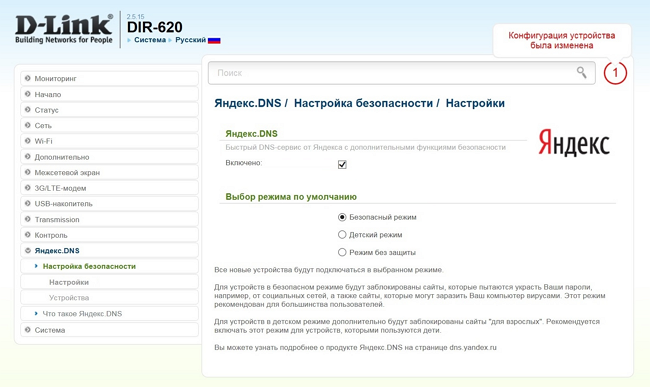Image resolution: width=650 pixels, height=387 pixels.
Task: Open the USB-накопитель menu section
Action: click(109, 203)
